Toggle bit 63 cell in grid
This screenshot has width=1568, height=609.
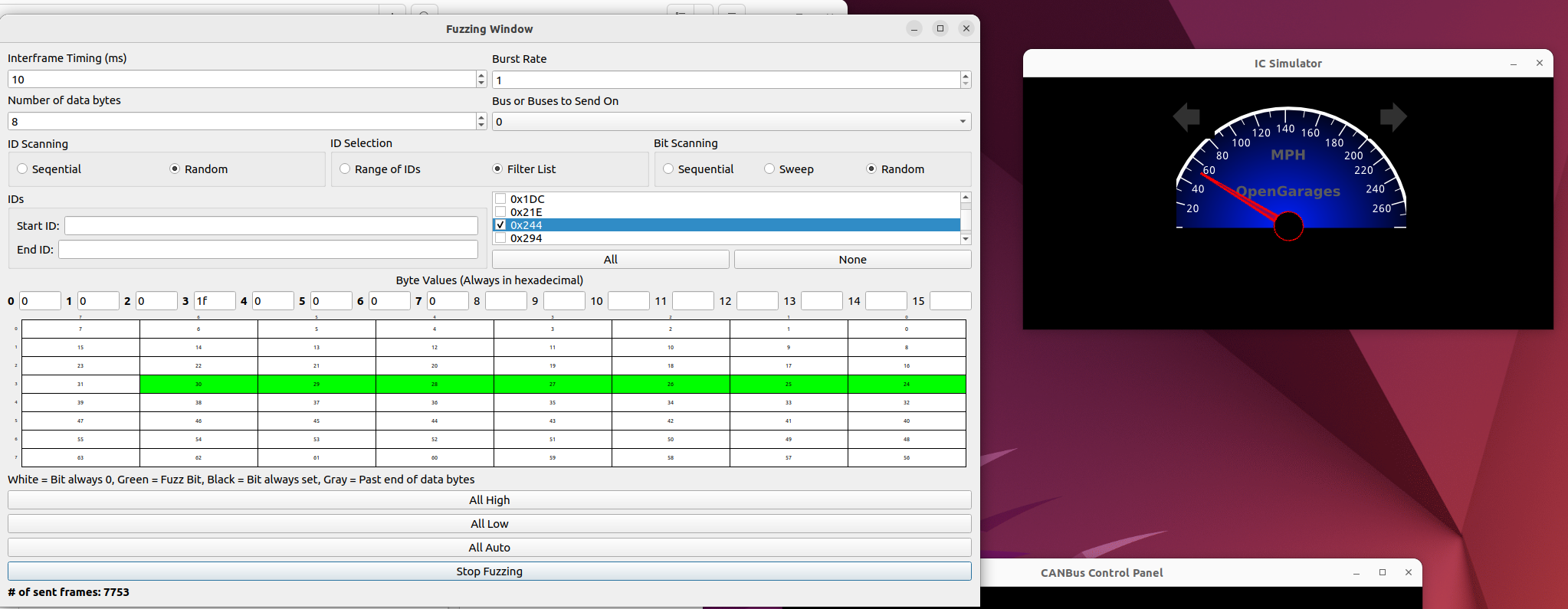[80, 457]
